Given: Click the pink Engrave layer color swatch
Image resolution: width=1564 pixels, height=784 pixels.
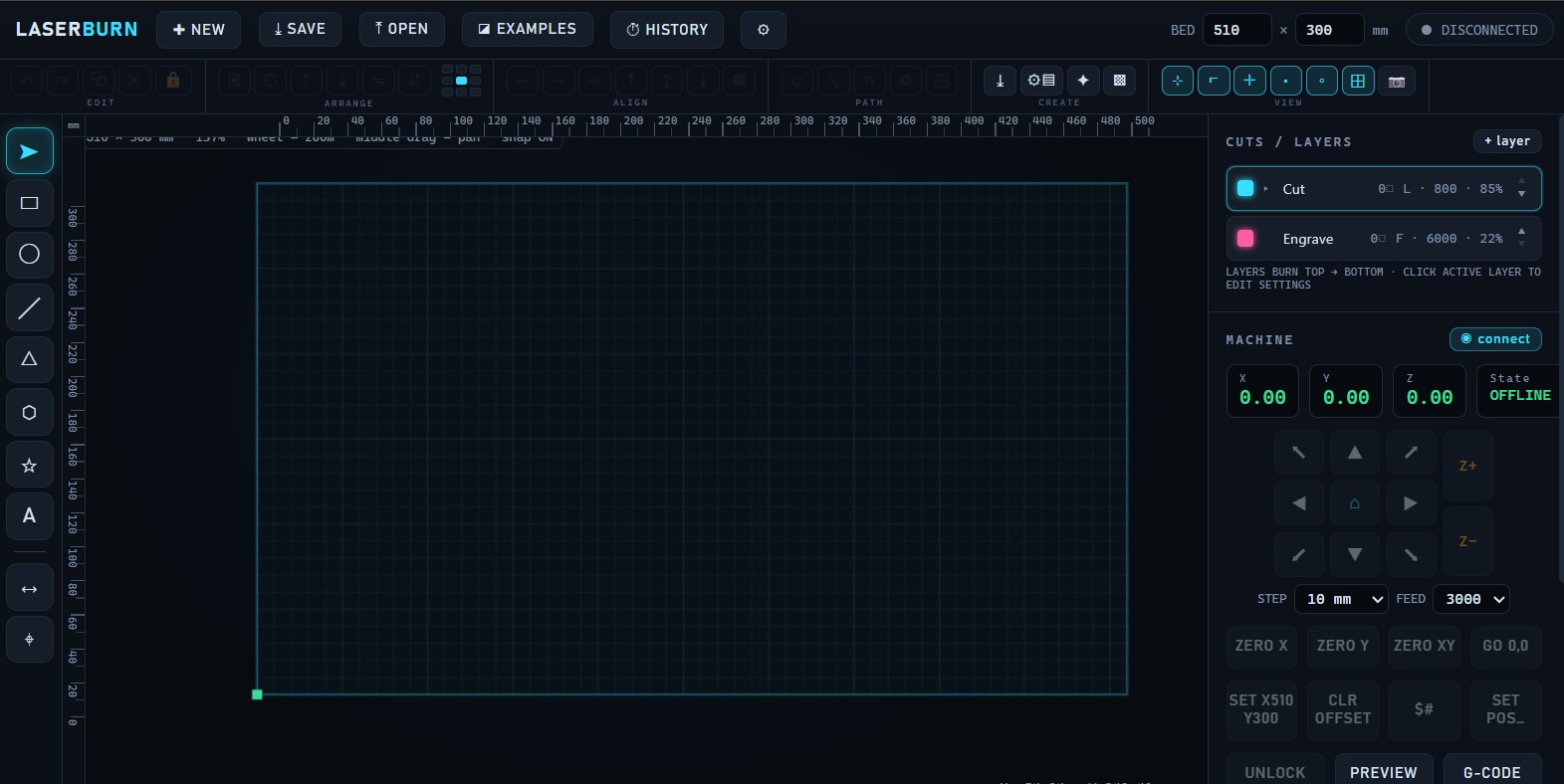Looking at the screenshot, I should [x=1245, y=239].
